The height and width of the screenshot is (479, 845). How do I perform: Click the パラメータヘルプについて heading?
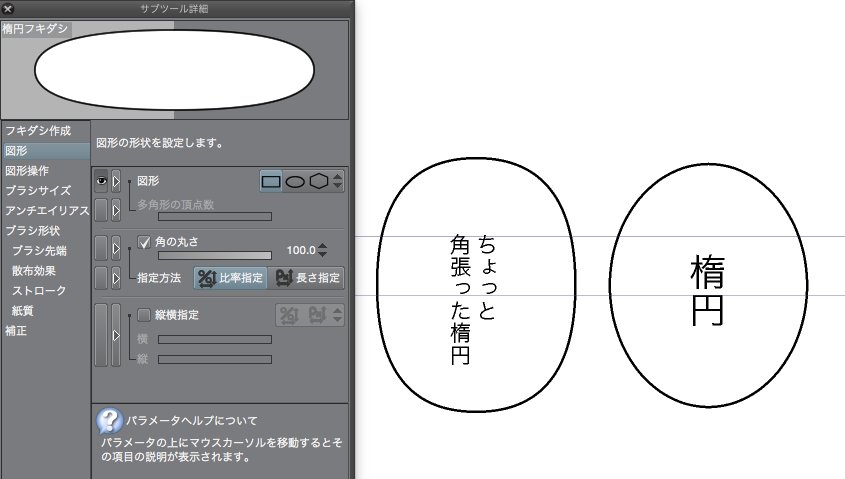[192, 420]
